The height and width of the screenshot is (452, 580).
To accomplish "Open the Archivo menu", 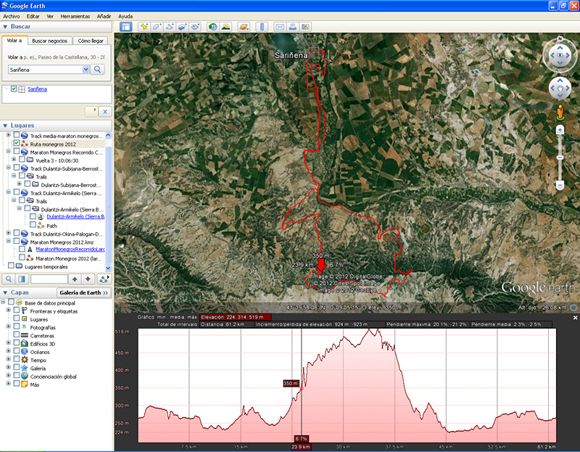I will click(11, 16).
